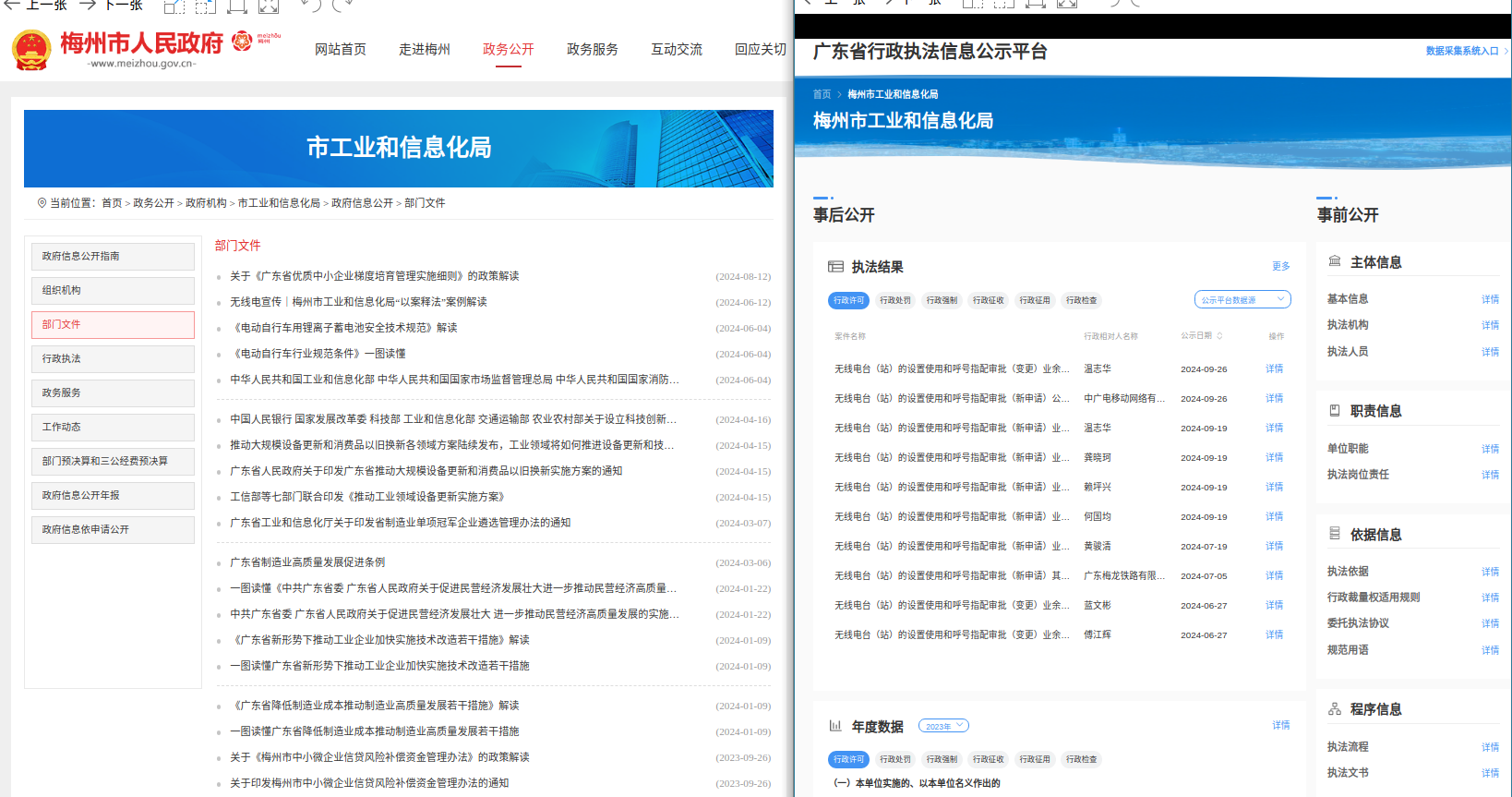Select 行政许可 tab under 执法结果

(849, 300)
